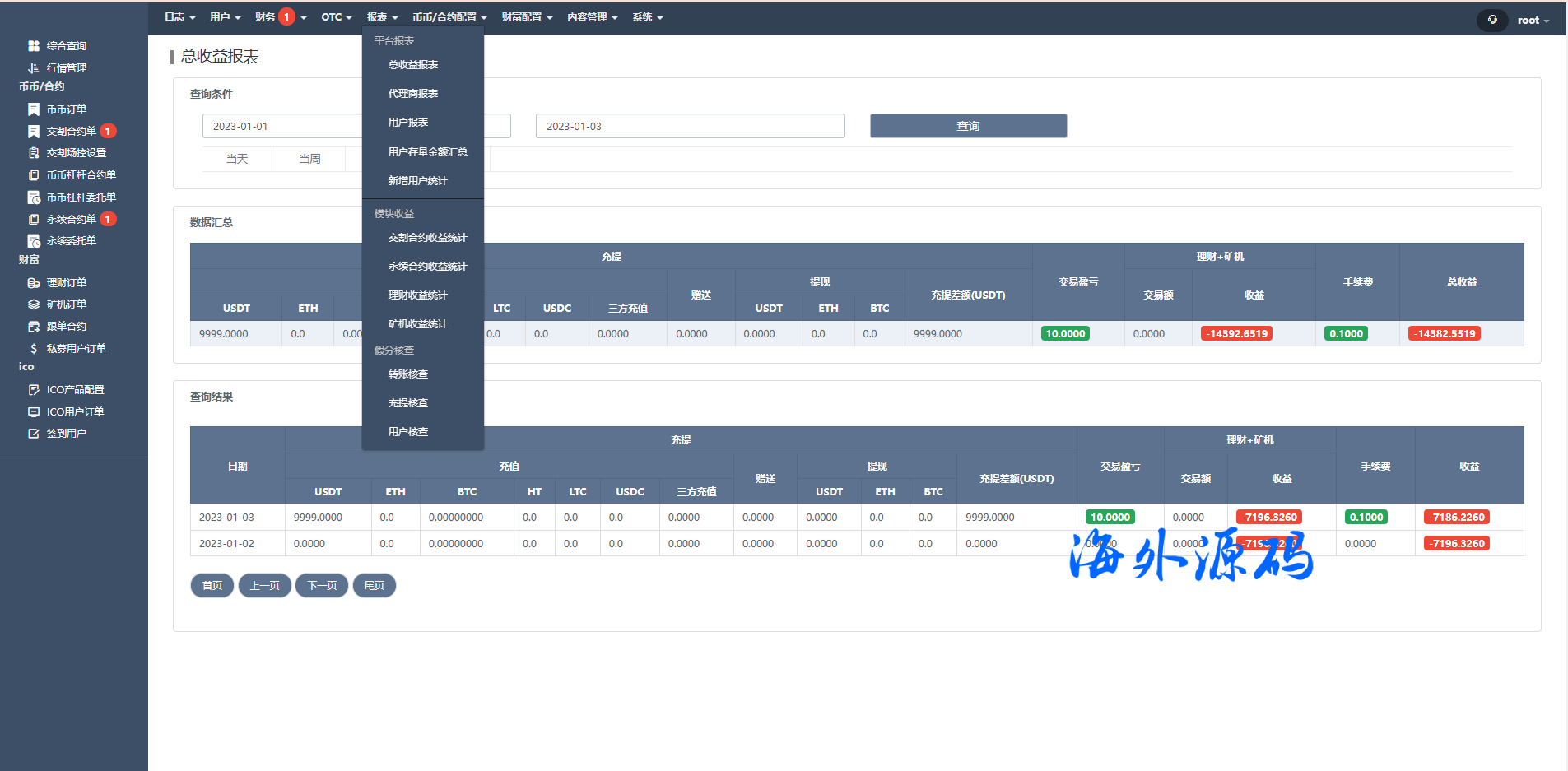Click the 币币订单 bookmark icon
The height and width of the screenshot is (771, 1568).
(34, 109)
